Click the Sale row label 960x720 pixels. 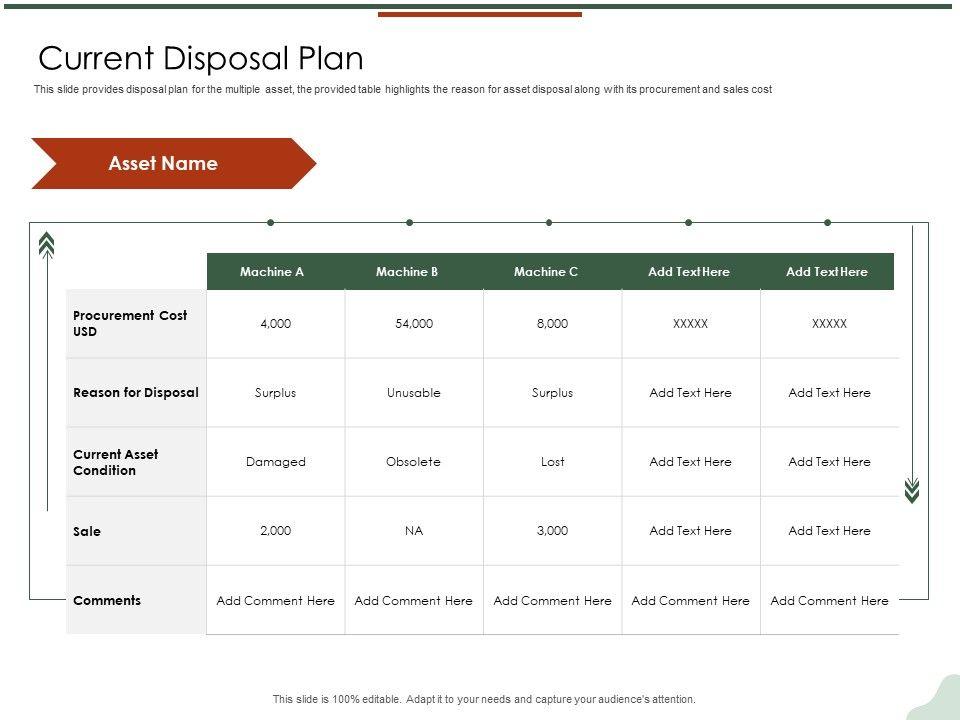pos(87,532)
